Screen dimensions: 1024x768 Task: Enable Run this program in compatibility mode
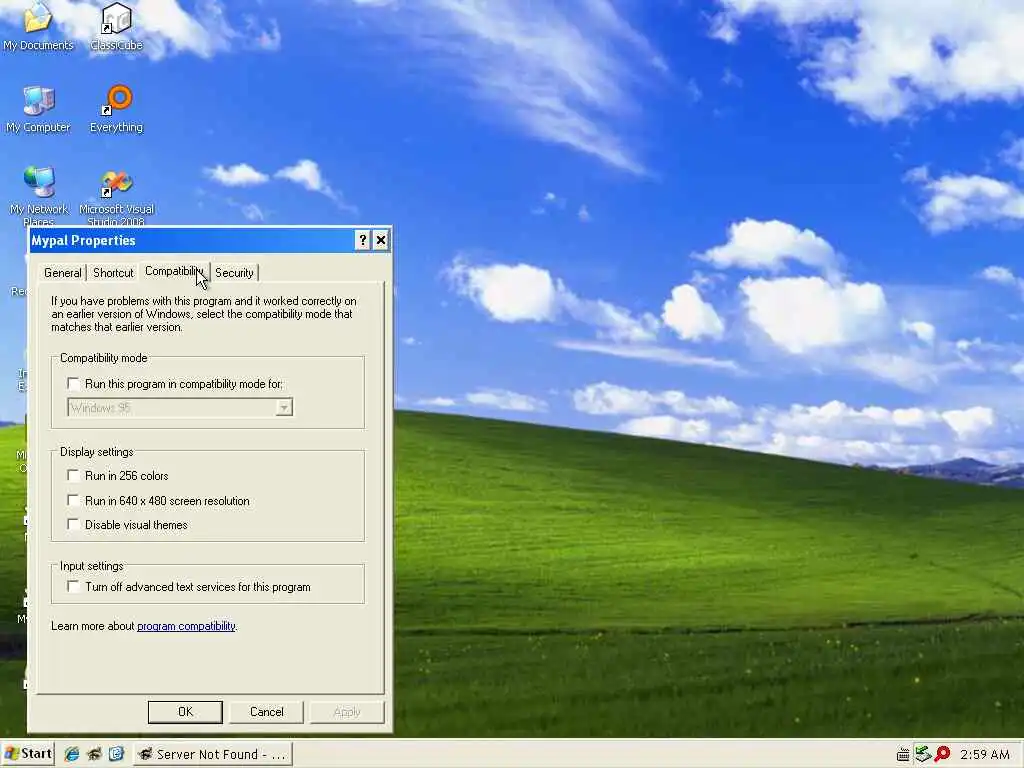(x=73, y=384)
